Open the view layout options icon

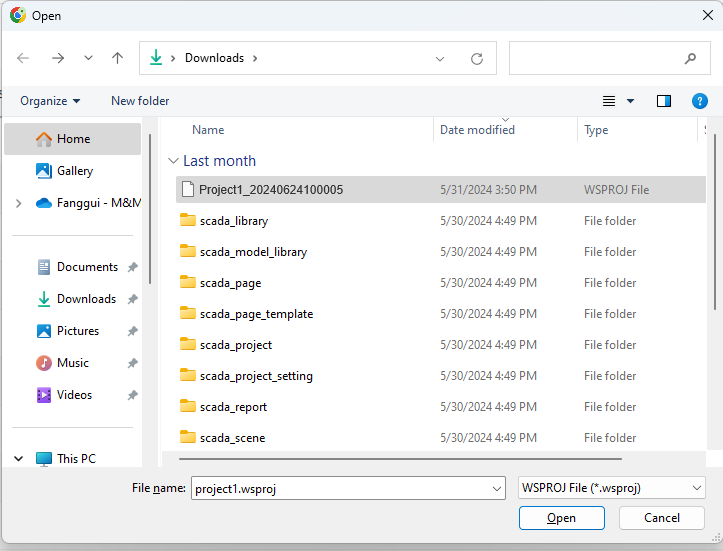pyautogui.click(x=609, y=101)
